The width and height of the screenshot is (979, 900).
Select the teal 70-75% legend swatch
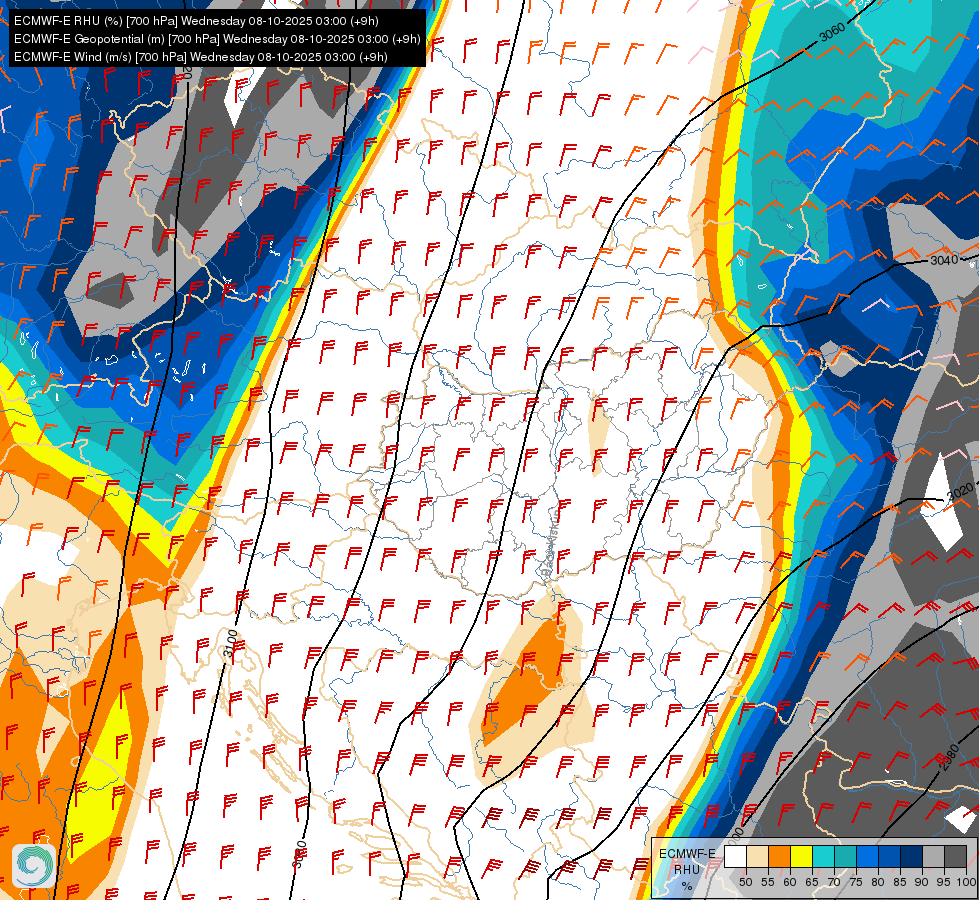845,856
